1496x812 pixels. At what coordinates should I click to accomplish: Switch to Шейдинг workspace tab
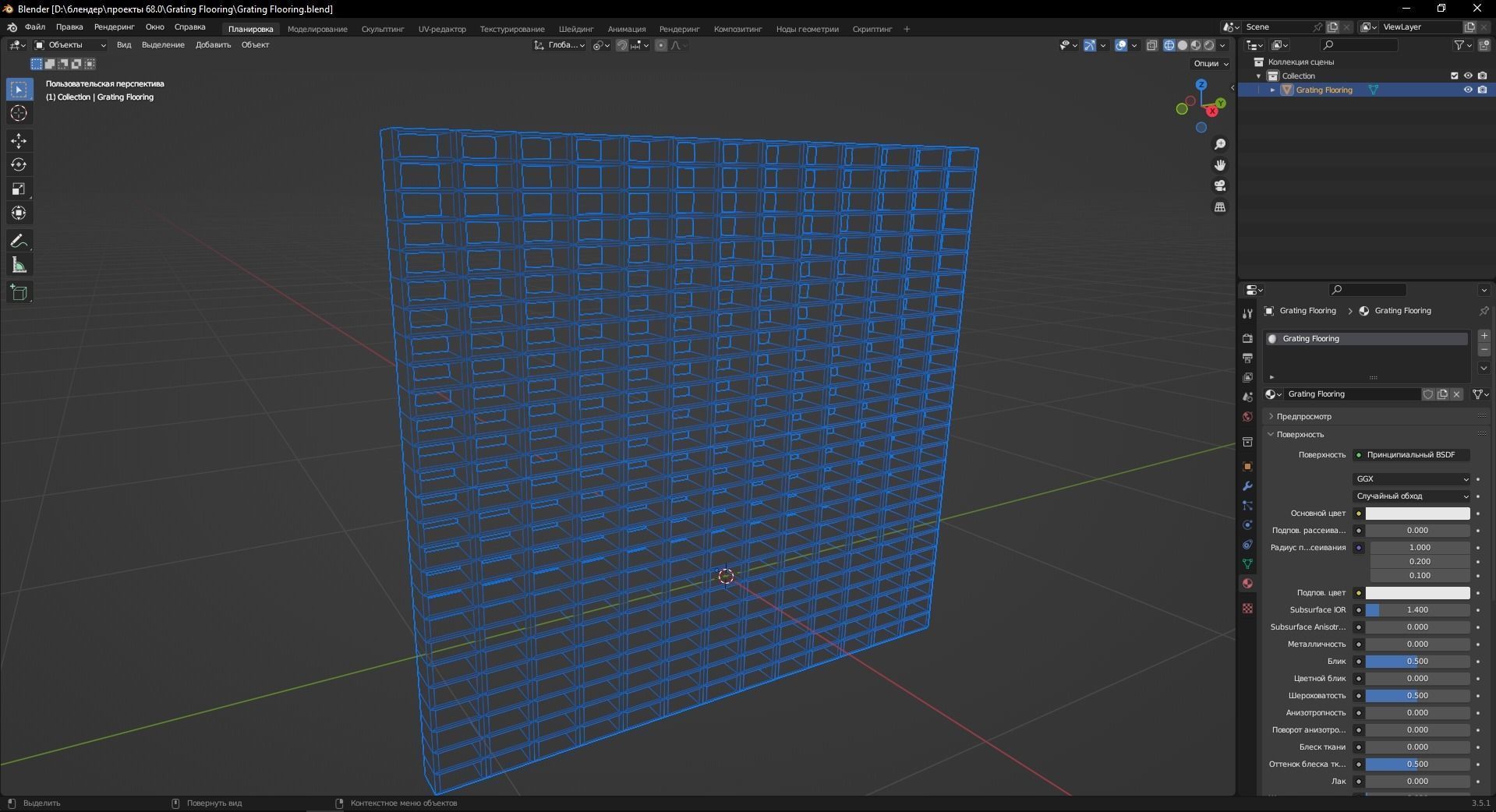click(576, 30)
